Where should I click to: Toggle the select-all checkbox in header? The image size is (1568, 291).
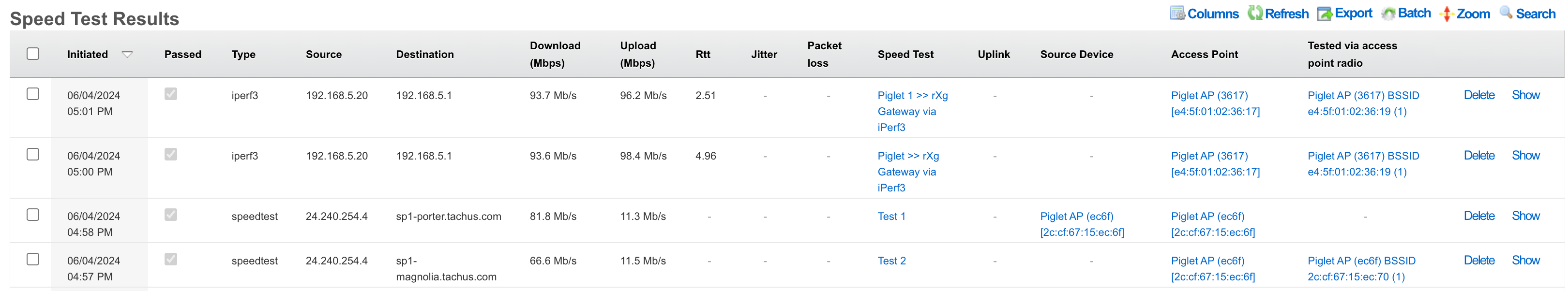pyautogui.click(x=33, y=54)
